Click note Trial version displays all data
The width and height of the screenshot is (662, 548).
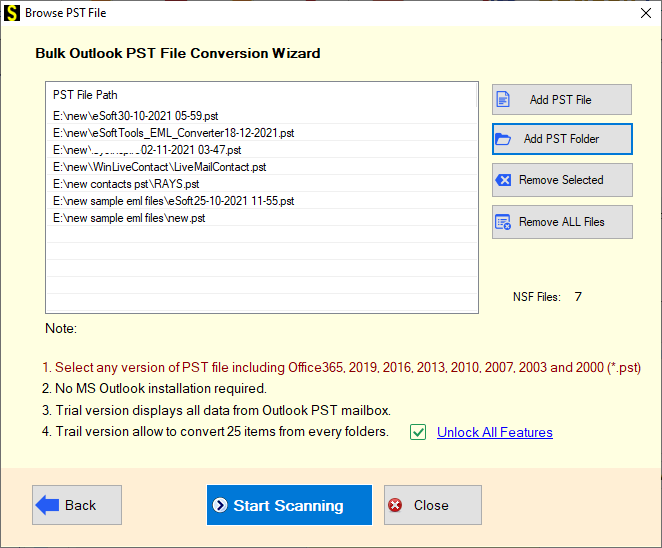(216, 410)
